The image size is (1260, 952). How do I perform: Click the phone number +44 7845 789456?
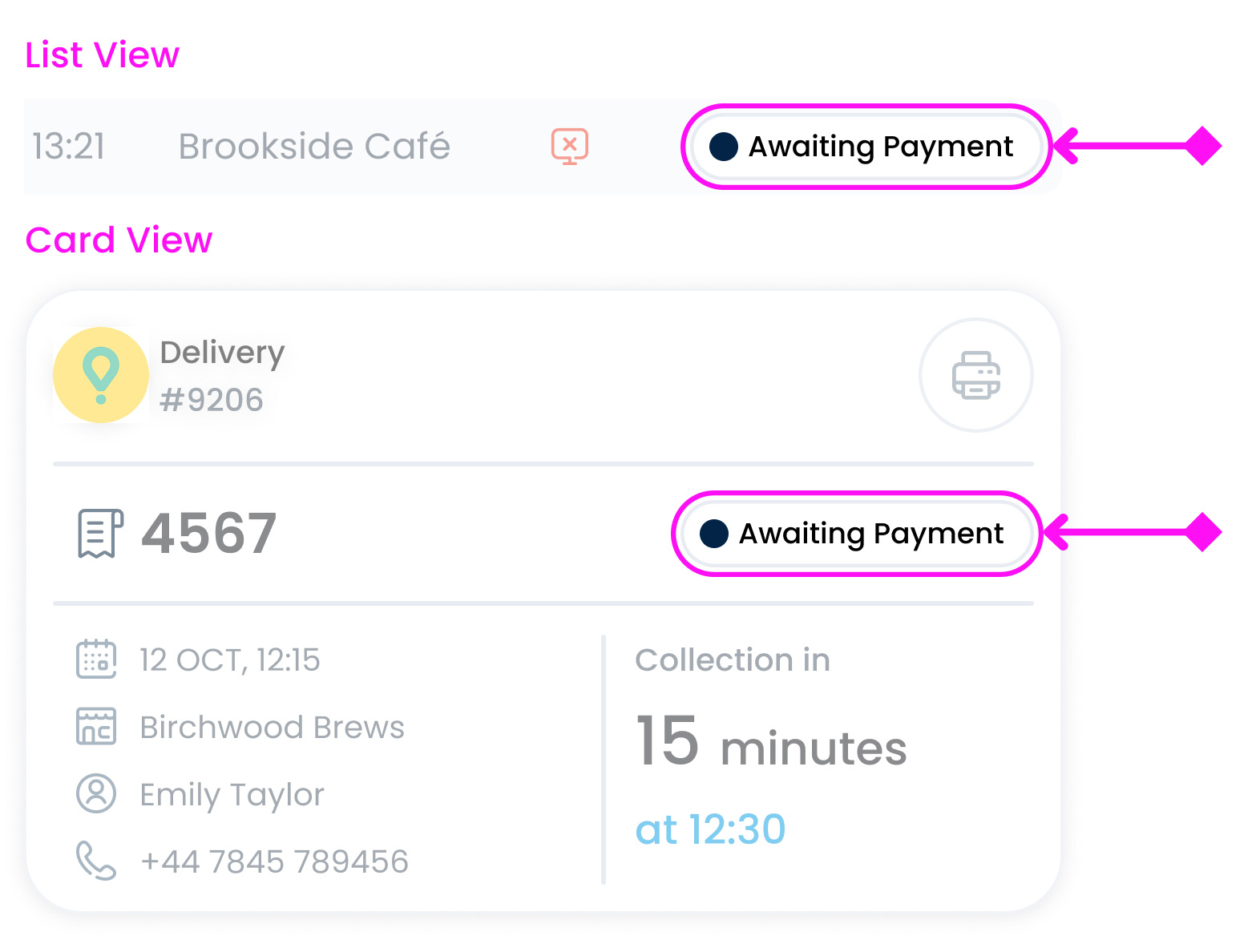click(275, 861)
